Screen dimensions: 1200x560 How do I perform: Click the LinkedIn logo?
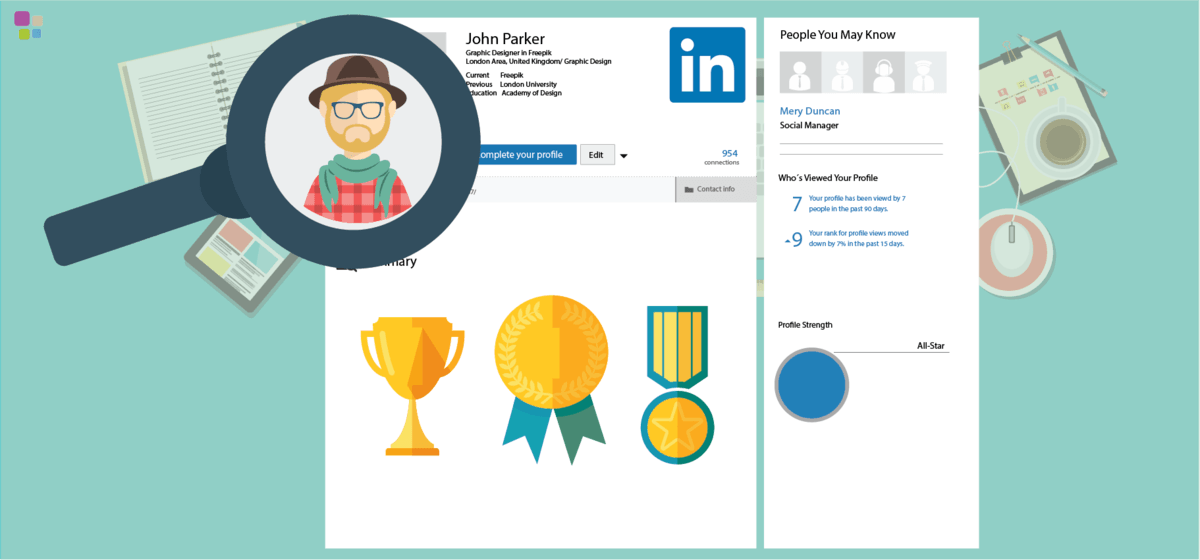coord(707,65)
